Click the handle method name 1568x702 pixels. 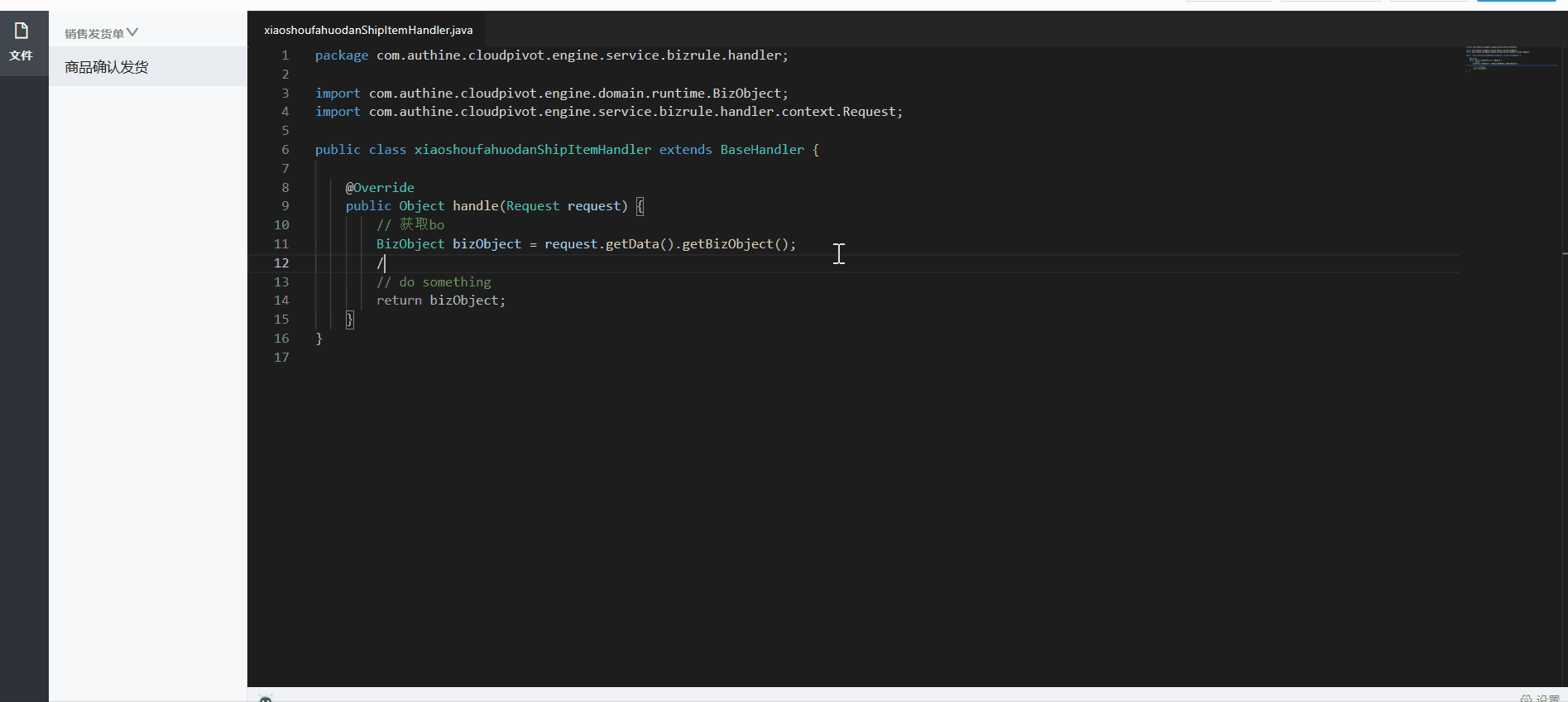coord(475,206)
